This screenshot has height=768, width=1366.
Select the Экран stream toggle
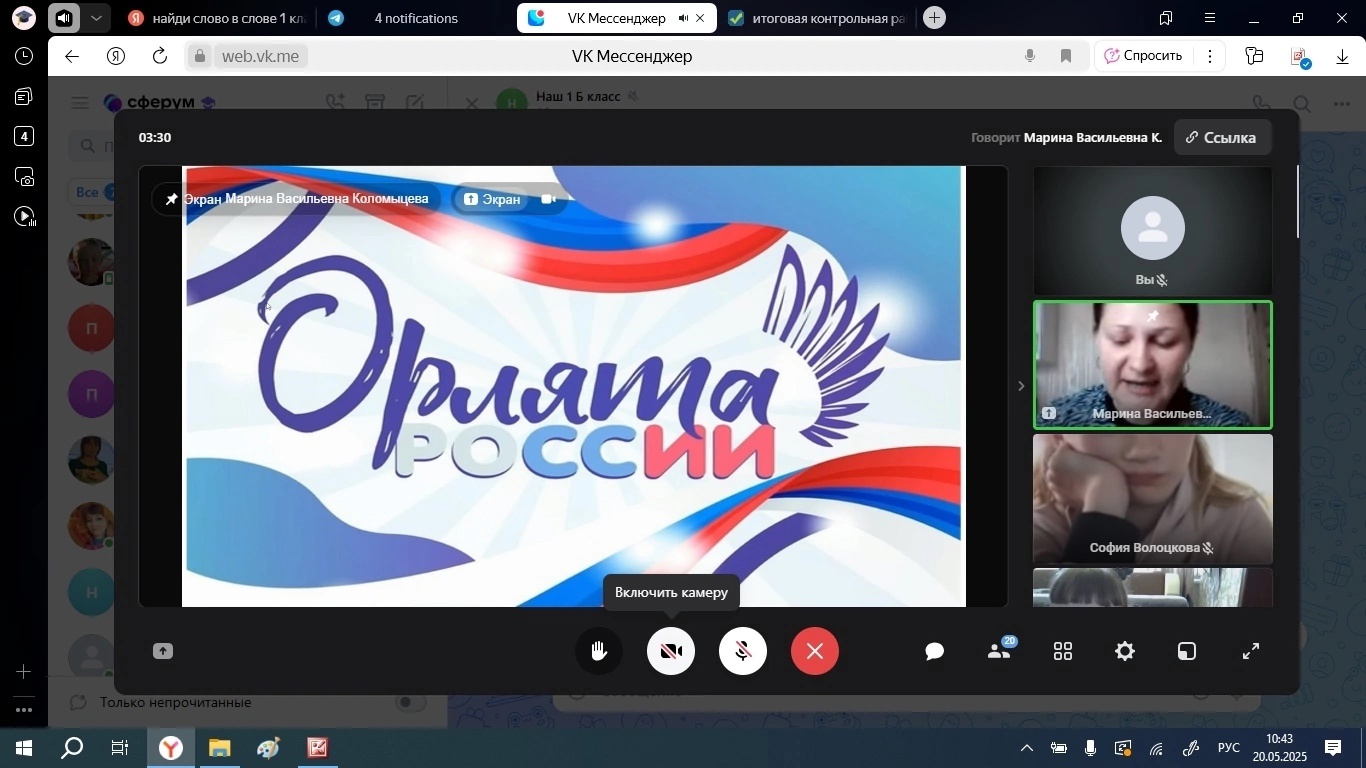pos(493,199)
